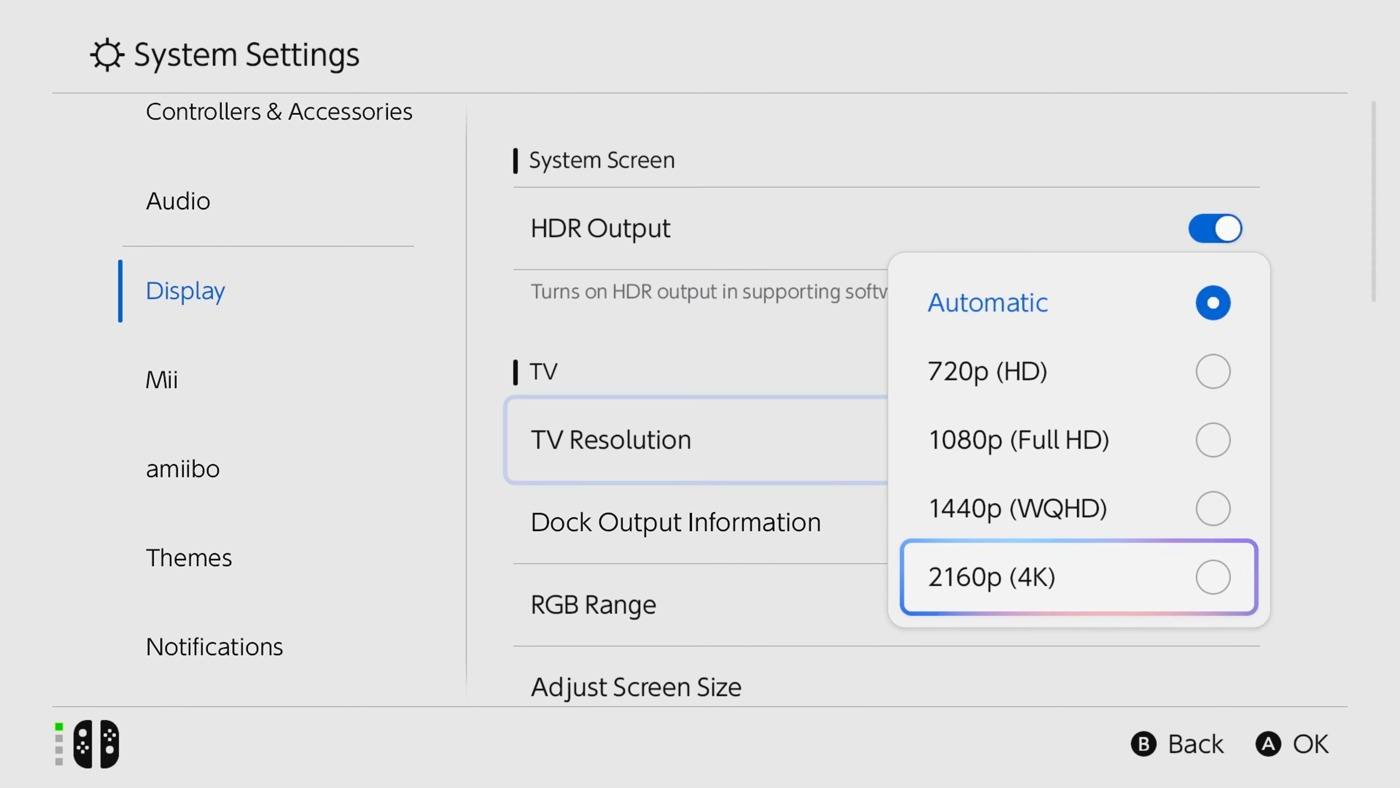1400x788 pixels.
Task: Open Adjust Screen Size
Action: point(636,687)
